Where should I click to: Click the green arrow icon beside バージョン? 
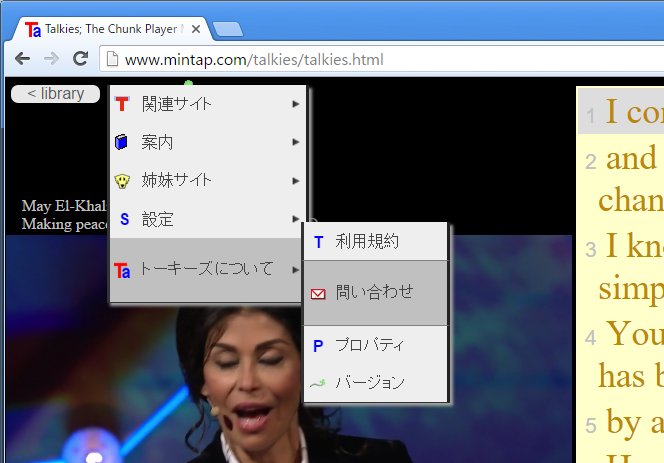(x=318, y=382)
